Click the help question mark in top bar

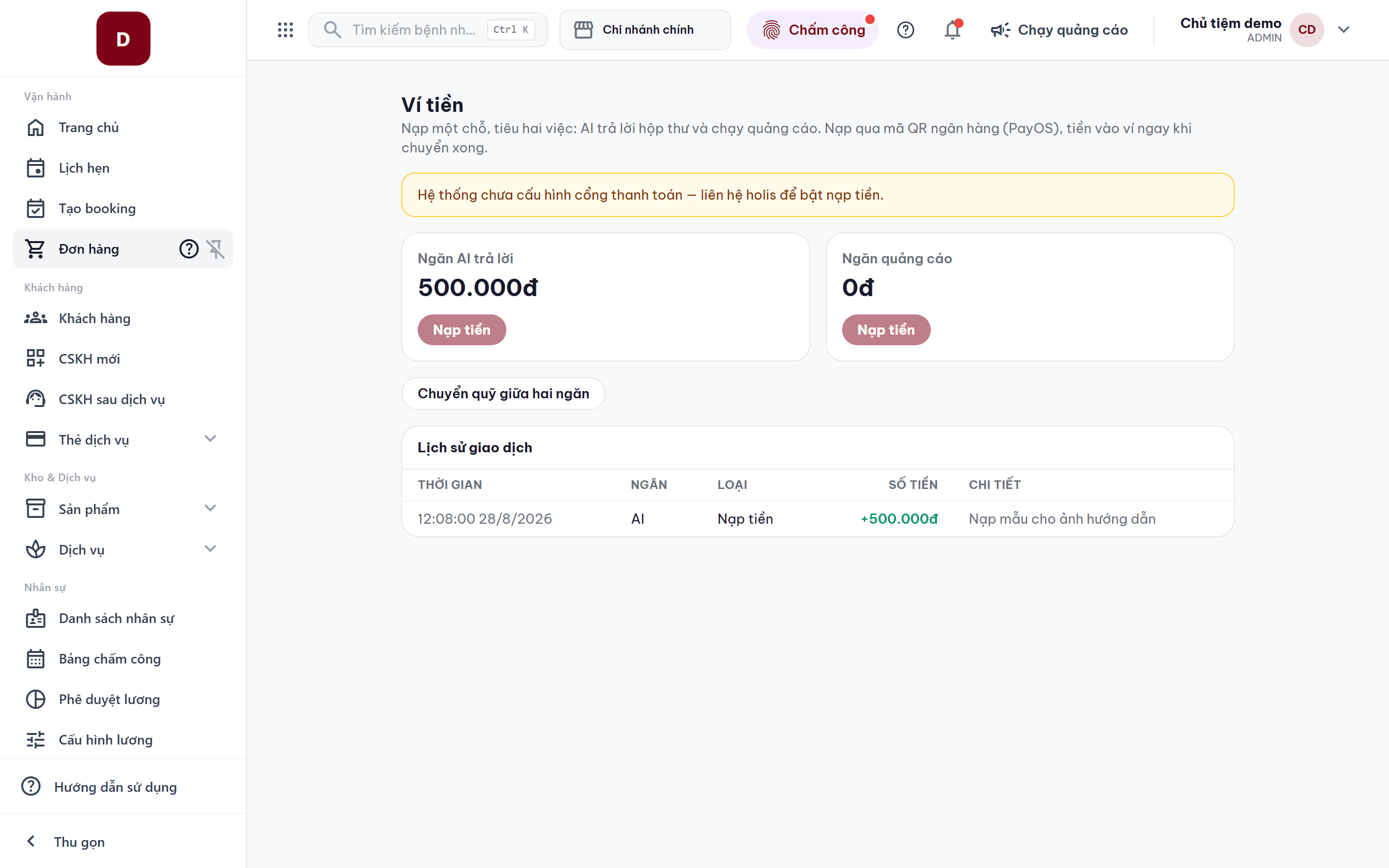point(905,30)
